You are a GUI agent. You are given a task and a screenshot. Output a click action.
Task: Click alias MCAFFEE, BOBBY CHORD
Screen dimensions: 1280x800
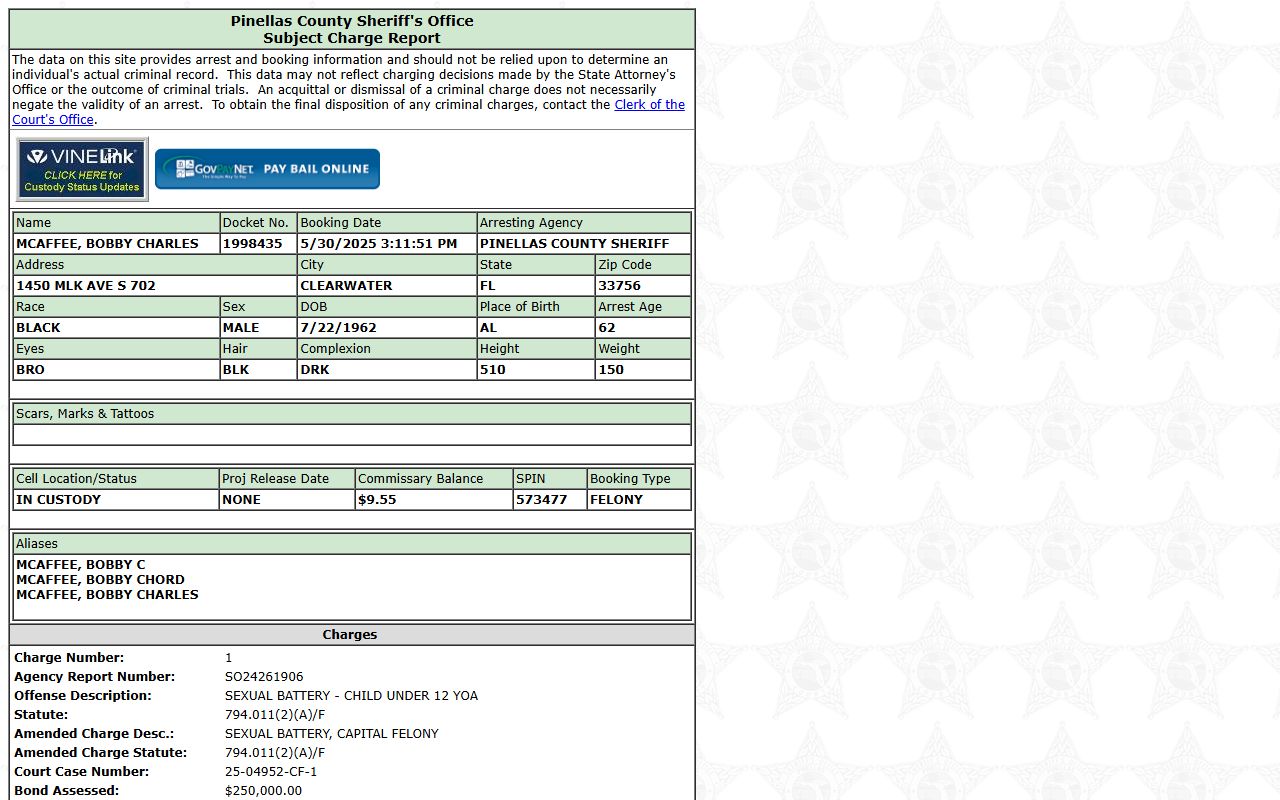[x=100, y=580]
